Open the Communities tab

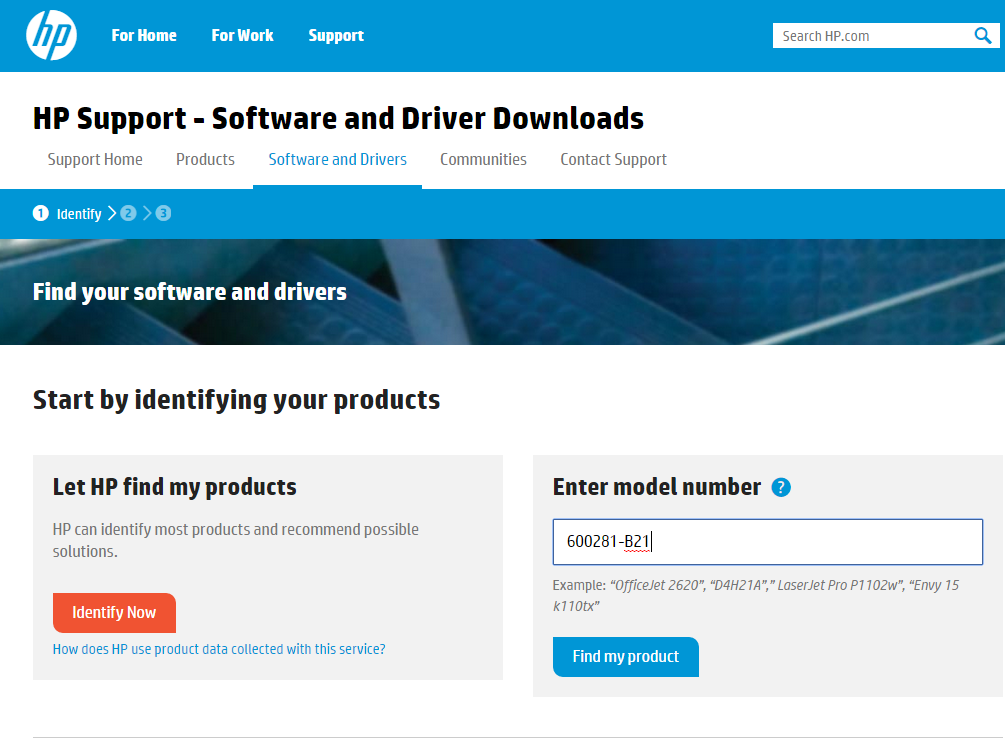[483, 159]
